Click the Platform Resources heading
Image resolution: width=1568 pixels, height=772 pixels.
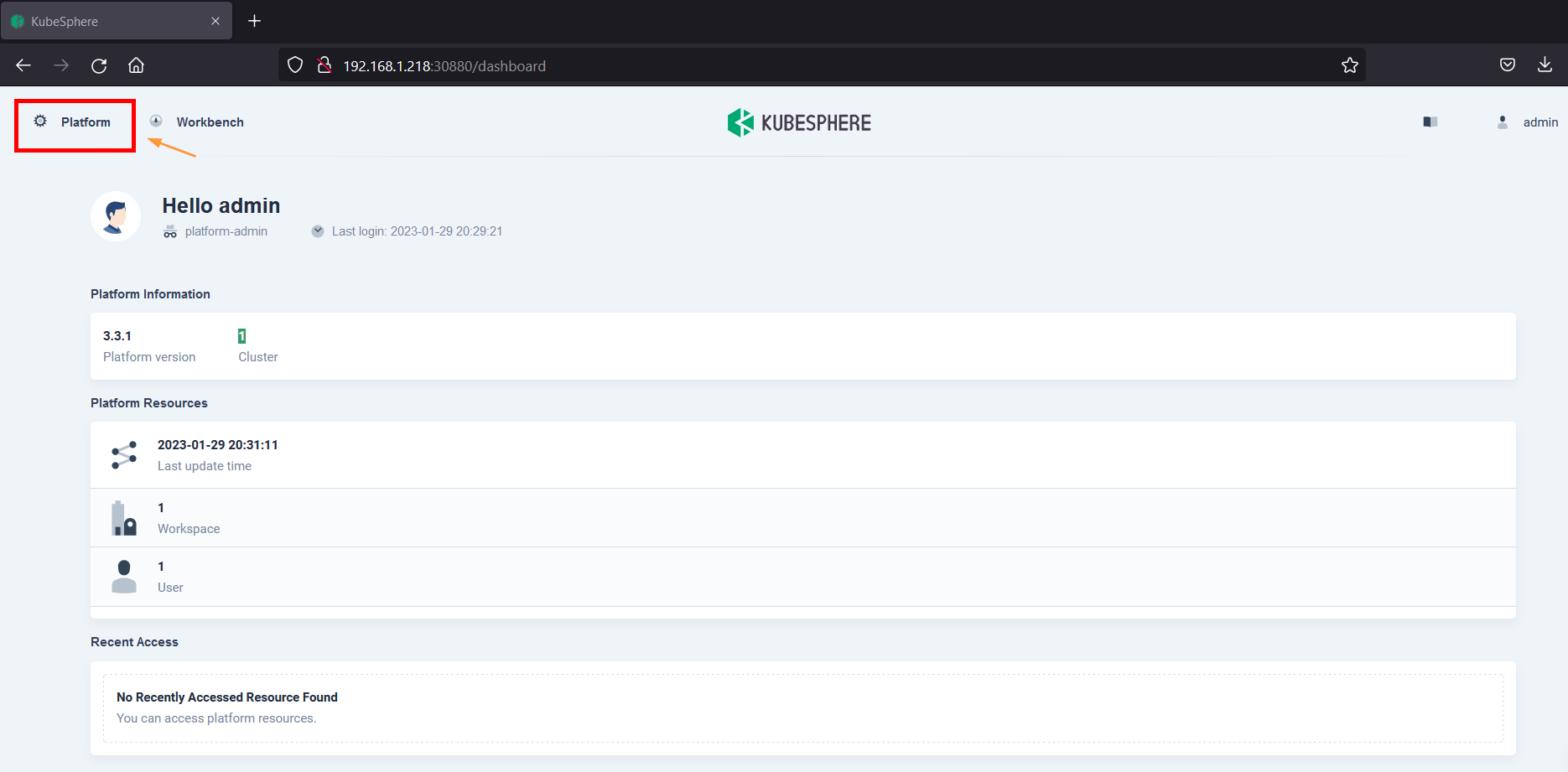149,403
